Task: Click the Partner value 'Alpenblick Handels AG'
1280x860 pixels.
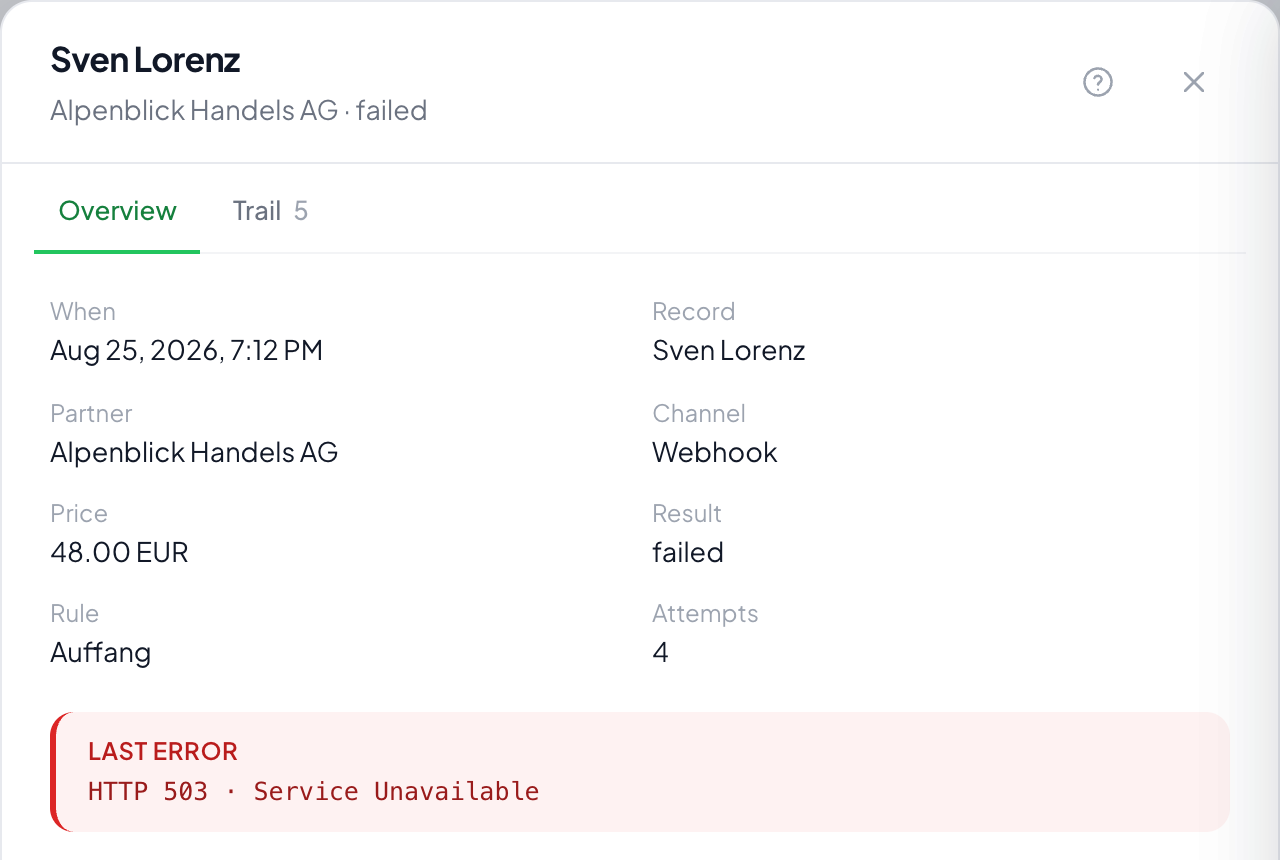Action: (x=194, y=453)
